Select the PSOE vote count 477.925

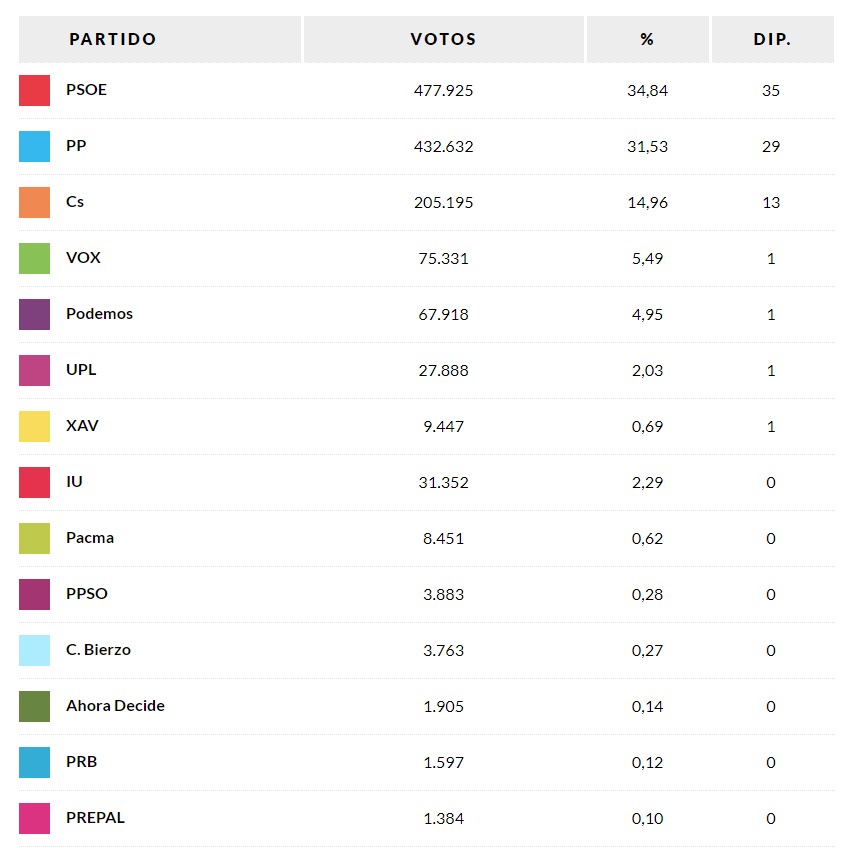tap(443, 90)
